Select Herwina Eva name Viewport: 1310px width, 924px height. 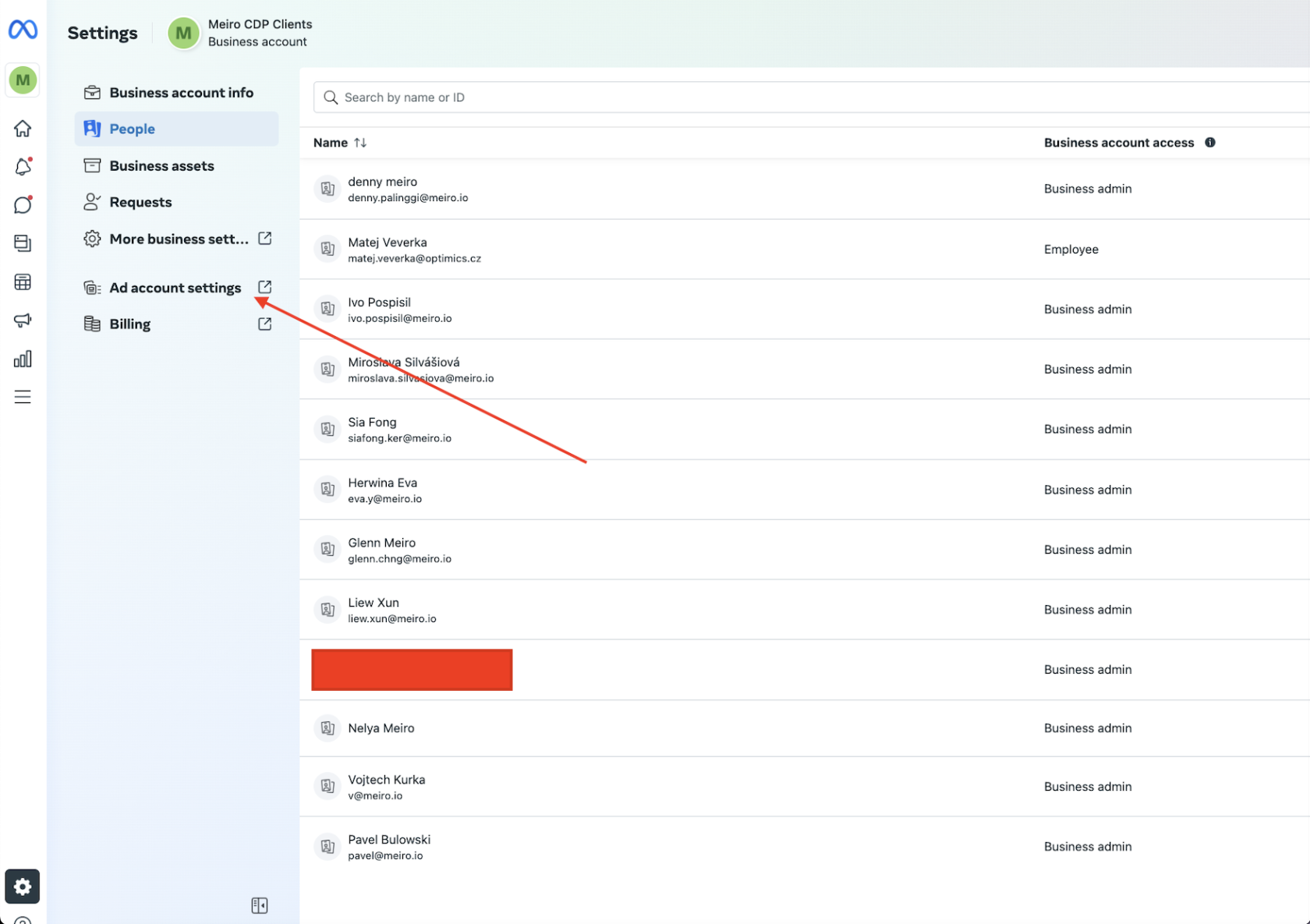tap(382, 483)
